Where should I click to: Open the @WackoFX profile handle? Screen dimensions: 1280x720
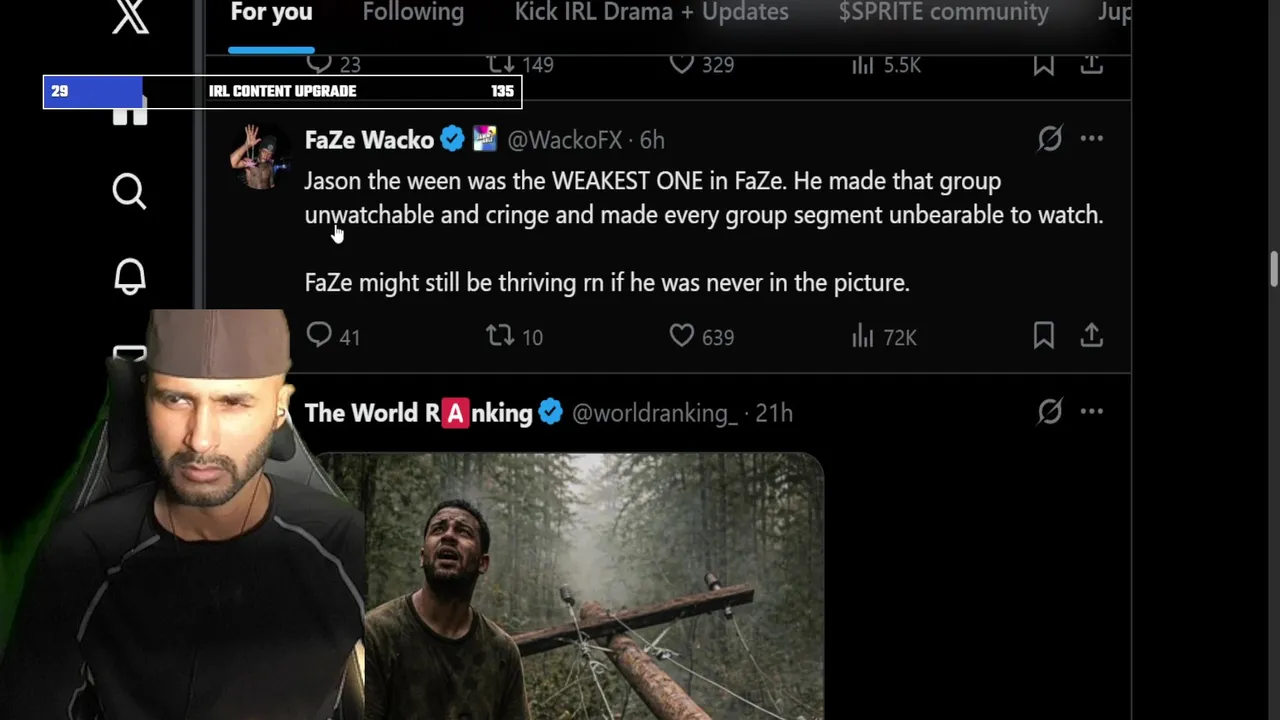point(565,140)
